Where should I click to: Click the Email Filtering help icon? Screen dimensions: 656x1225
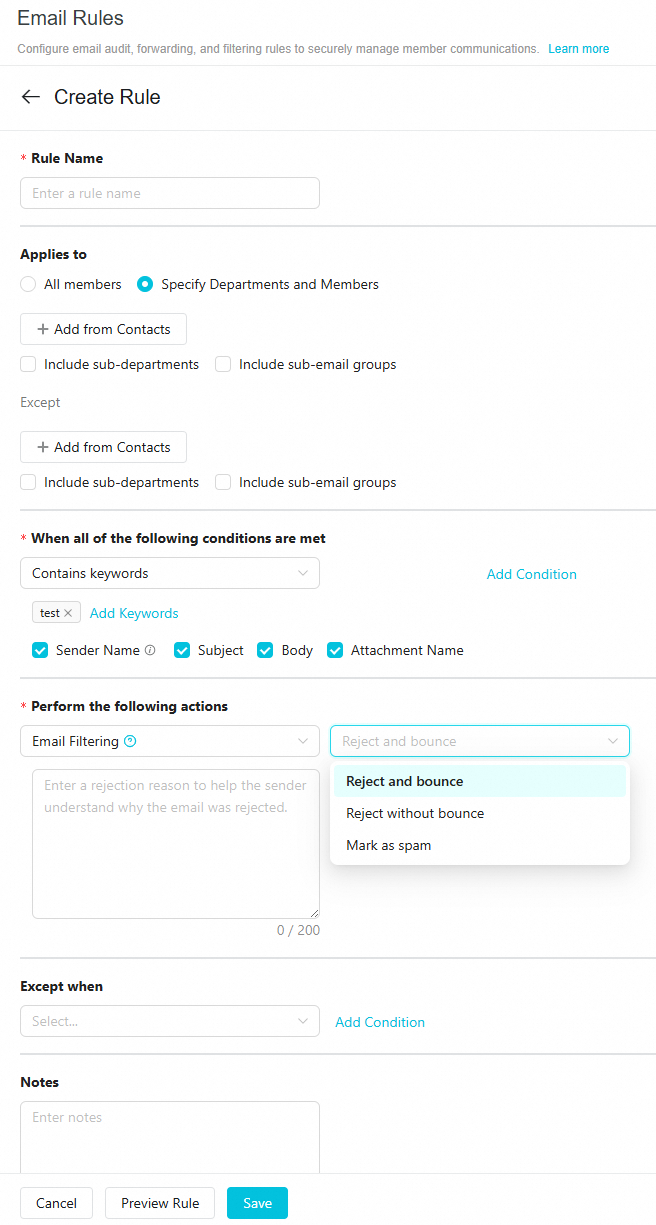[130, 741]
